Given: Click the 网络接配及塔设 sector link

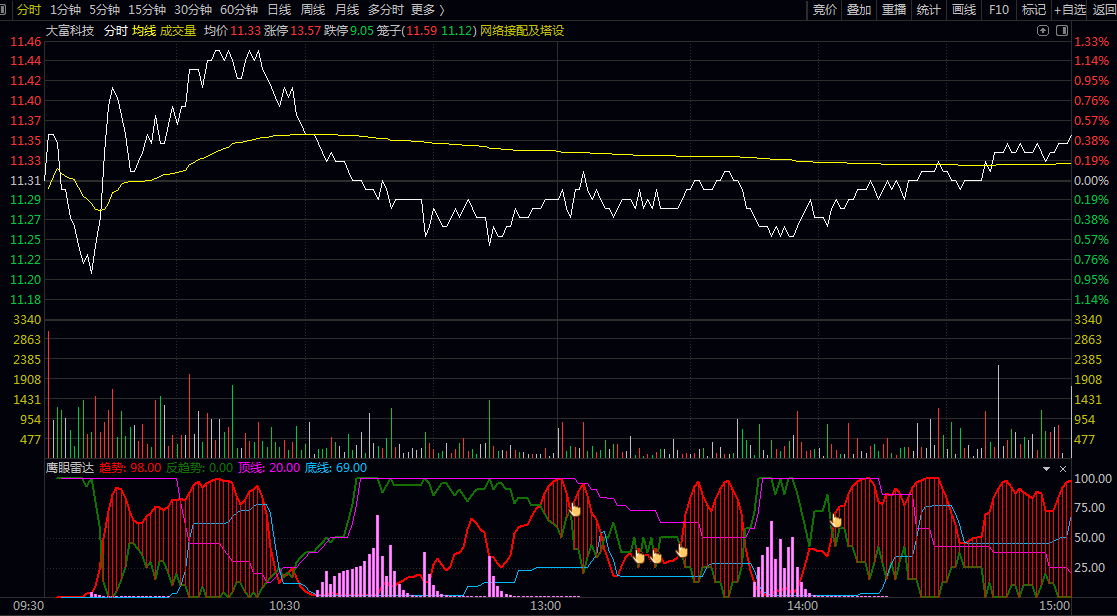Looking at the screenshot, I should (522, 31).
